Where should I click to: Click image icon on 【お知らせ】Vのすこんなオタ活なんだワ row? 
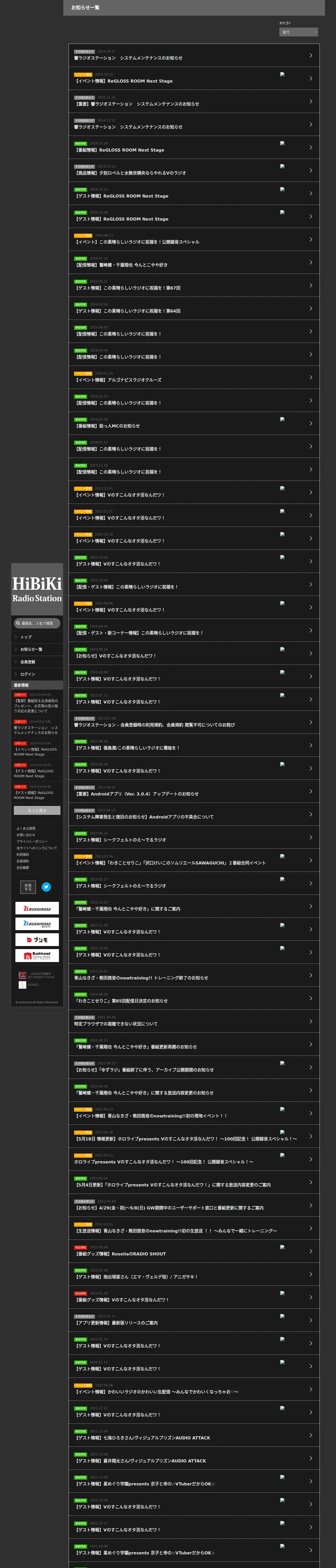pyautogui.click(x=282, y=649)
